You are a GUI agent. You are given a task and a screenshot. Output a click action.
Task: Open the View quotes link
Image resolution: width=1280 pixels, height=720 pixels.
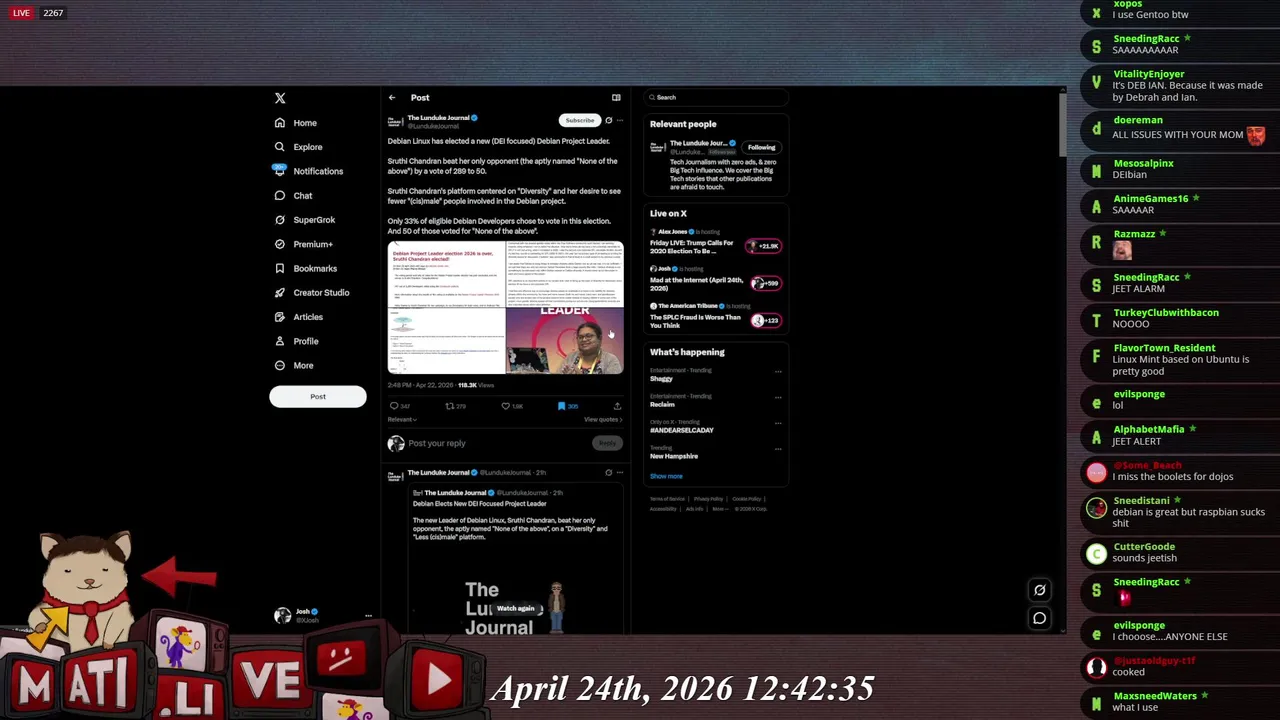tap(603, 420)
